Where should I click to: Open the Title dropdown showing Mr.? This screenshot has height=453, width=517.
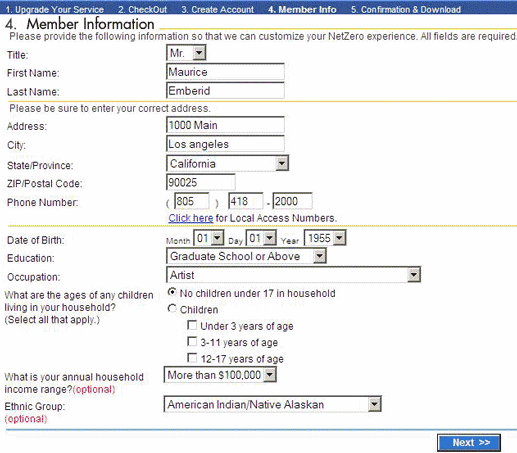pos(186,53)
